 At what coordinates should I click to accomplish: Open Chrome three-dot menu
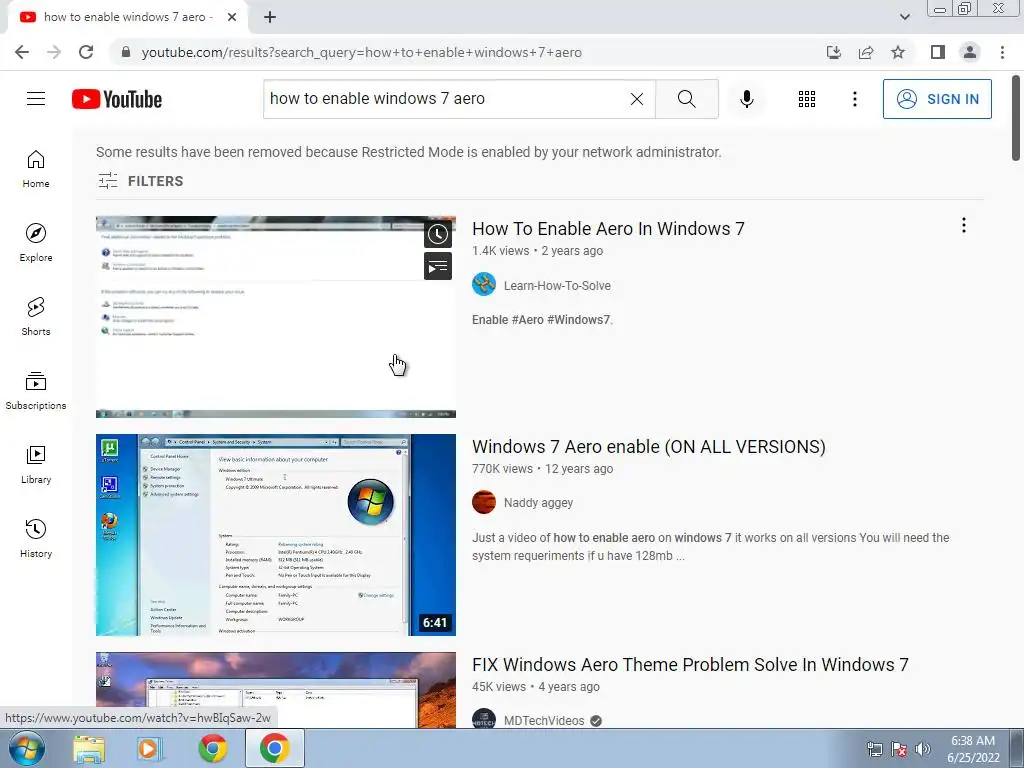1002,52
